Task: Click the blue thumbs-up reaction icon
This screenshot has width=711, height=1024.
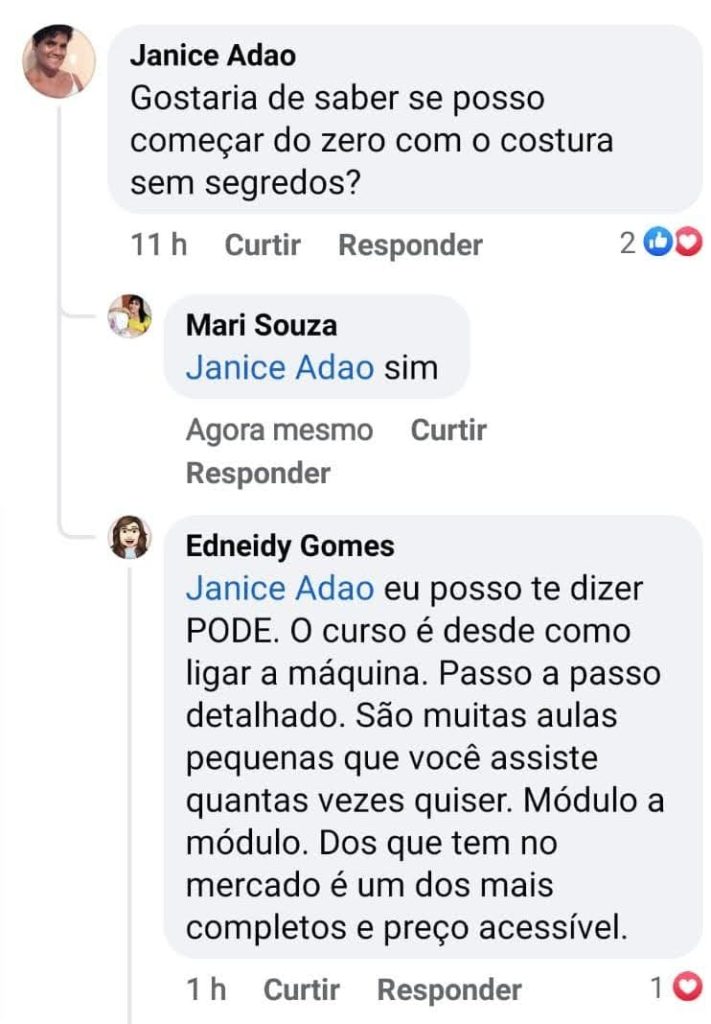Action: point(657,244)
